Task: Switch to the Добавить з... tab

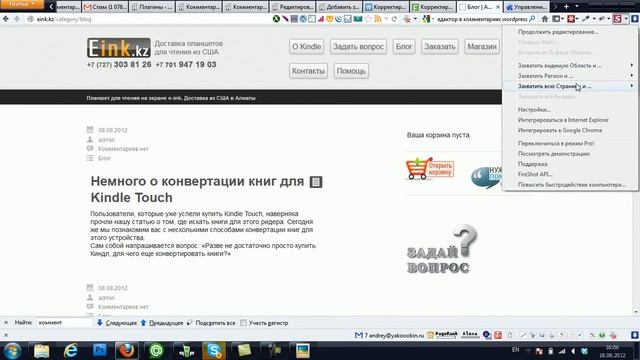Action: point(340,7)
